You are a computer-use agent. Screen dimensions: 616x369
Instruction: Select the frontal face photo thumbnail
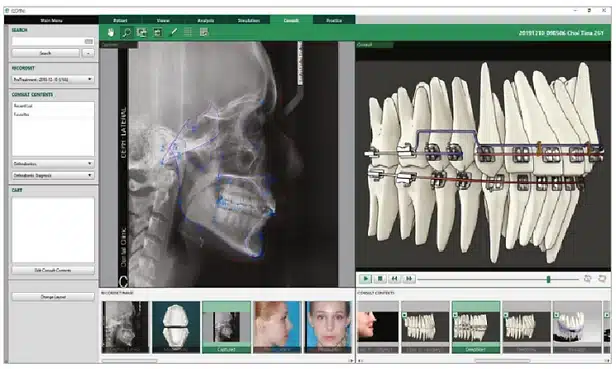point(328,327)
